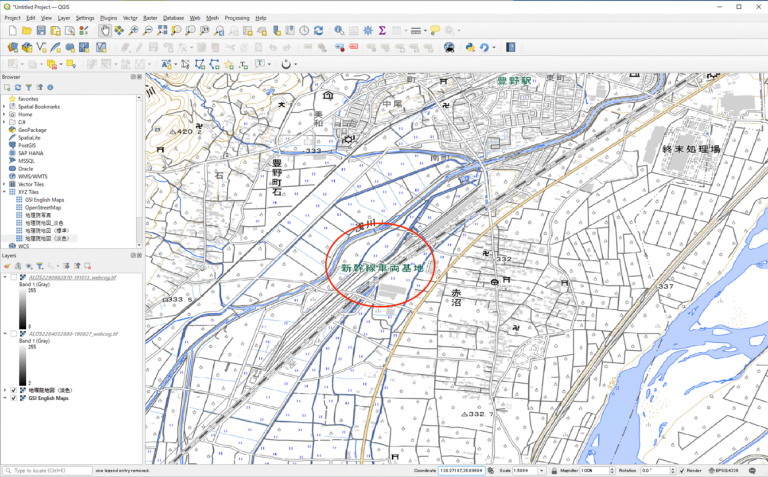
Task: Click the Band 1 gray gradient of ALOS2290882870
Action: [x=23, y=308]
